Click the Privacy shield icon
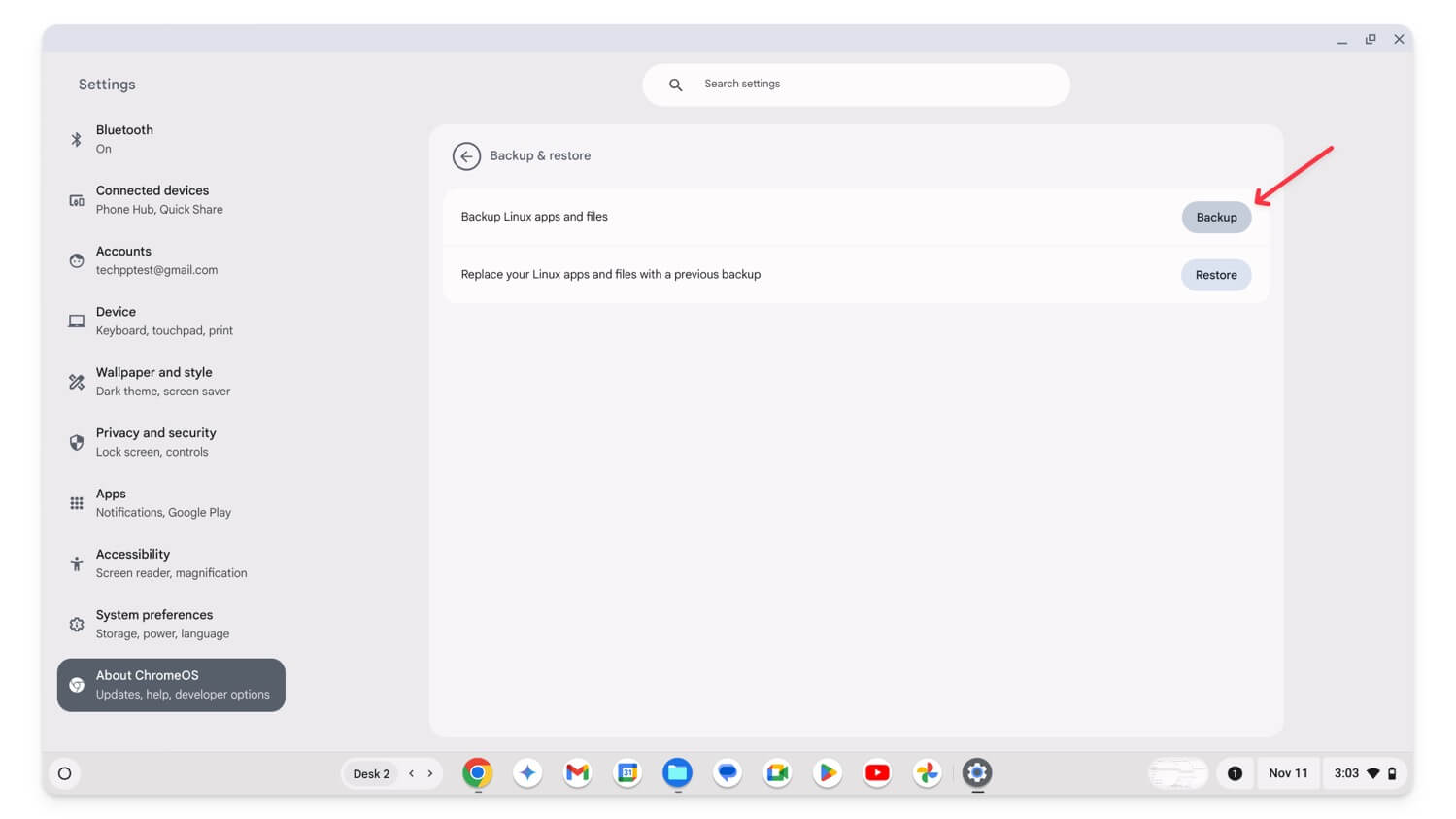The image size is (1456, 819). pyautogui.click(x=77, y=442)
